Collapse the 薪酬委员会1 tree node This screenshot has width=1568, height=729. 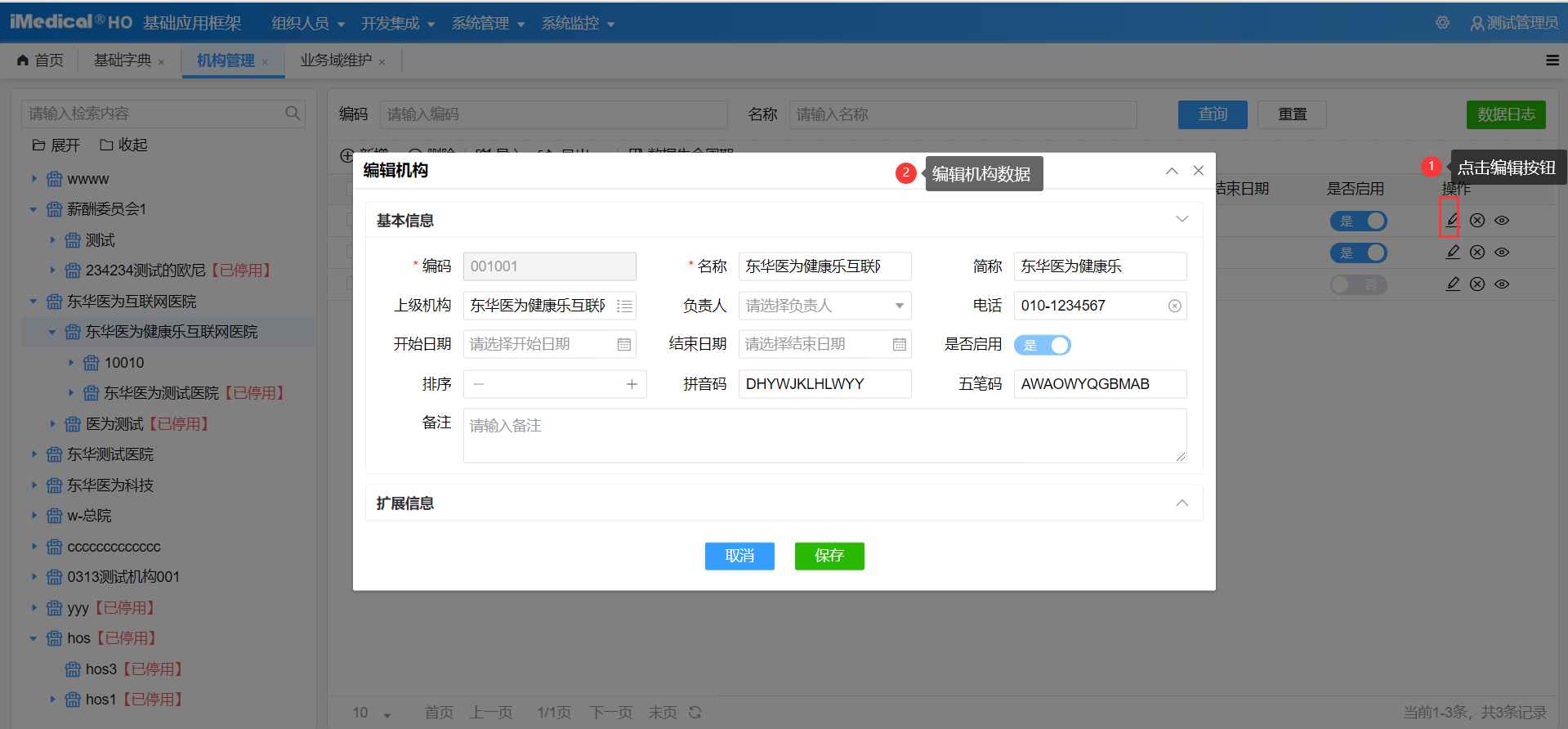(34, 209)
